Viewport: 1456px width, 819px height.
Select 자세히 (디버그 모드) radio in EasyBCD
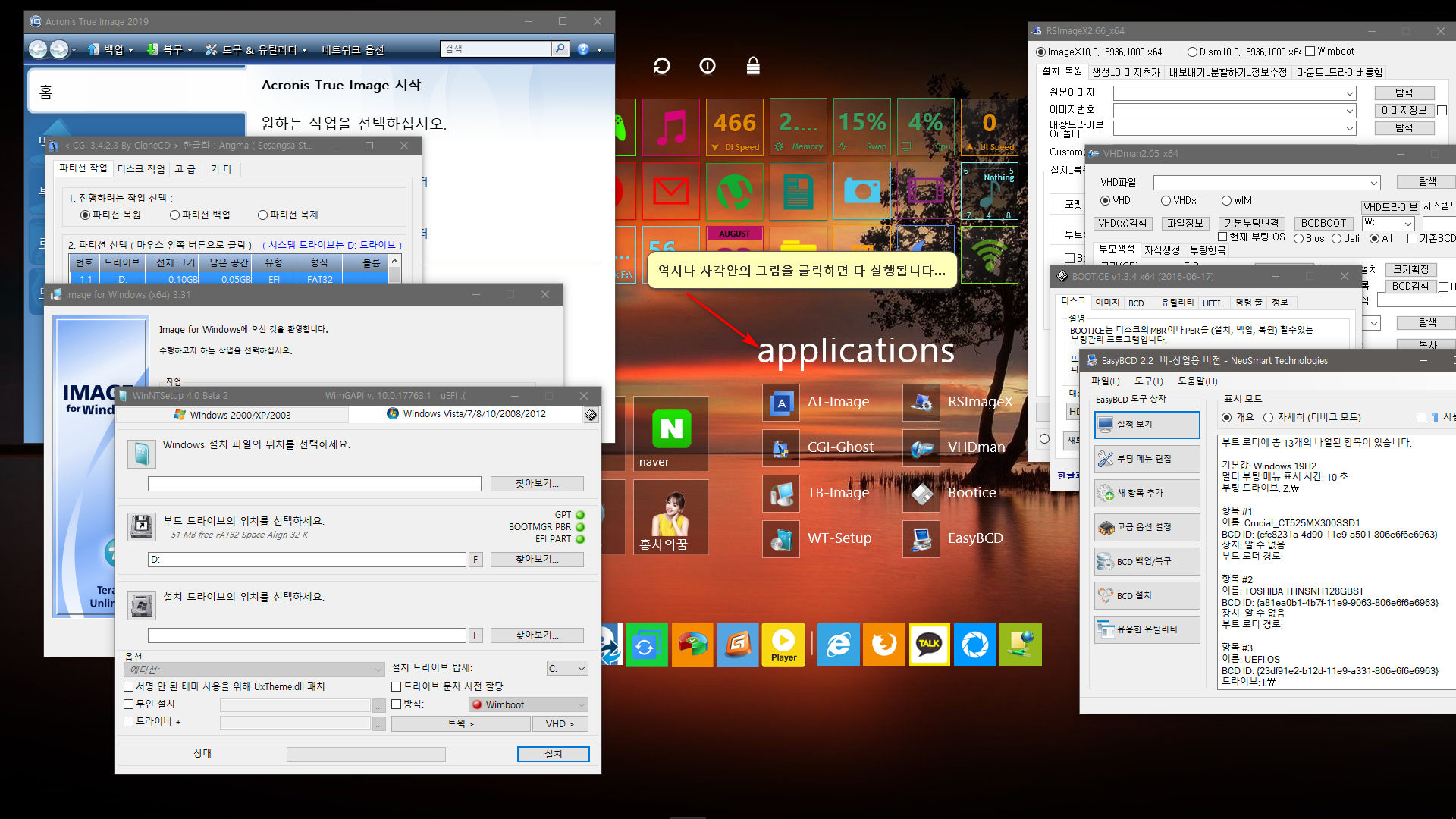(1268, 418)
